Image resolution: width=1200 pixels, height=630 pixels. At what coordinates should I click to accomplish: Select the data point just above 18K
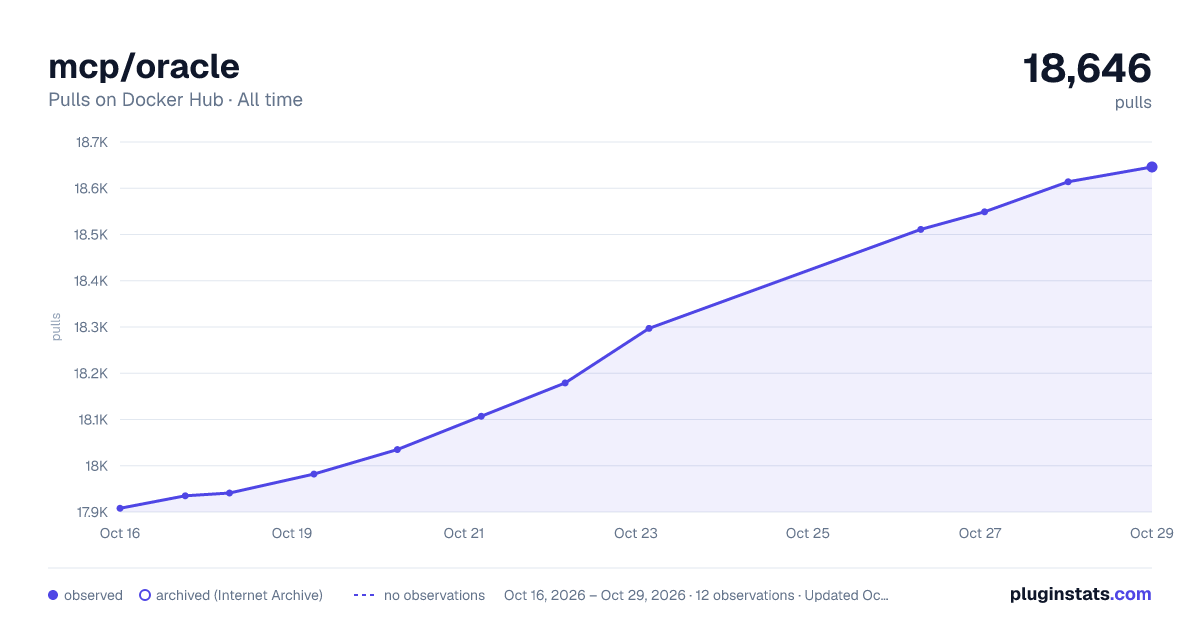397,450
